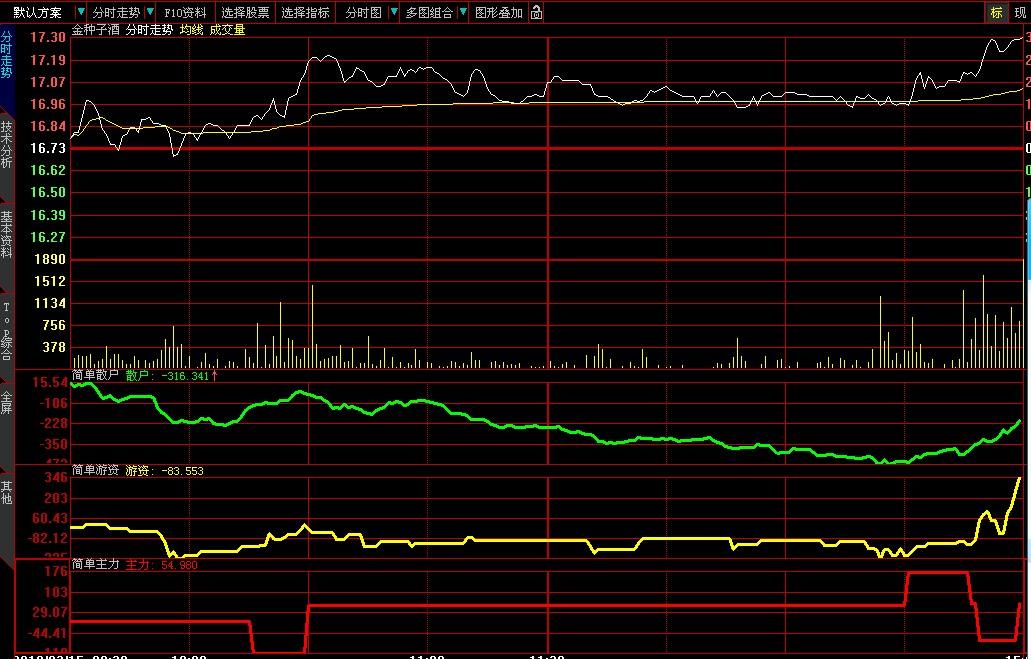Click the 成交量 legend label
Viewport: 1031px width, 659px height.
227,31
